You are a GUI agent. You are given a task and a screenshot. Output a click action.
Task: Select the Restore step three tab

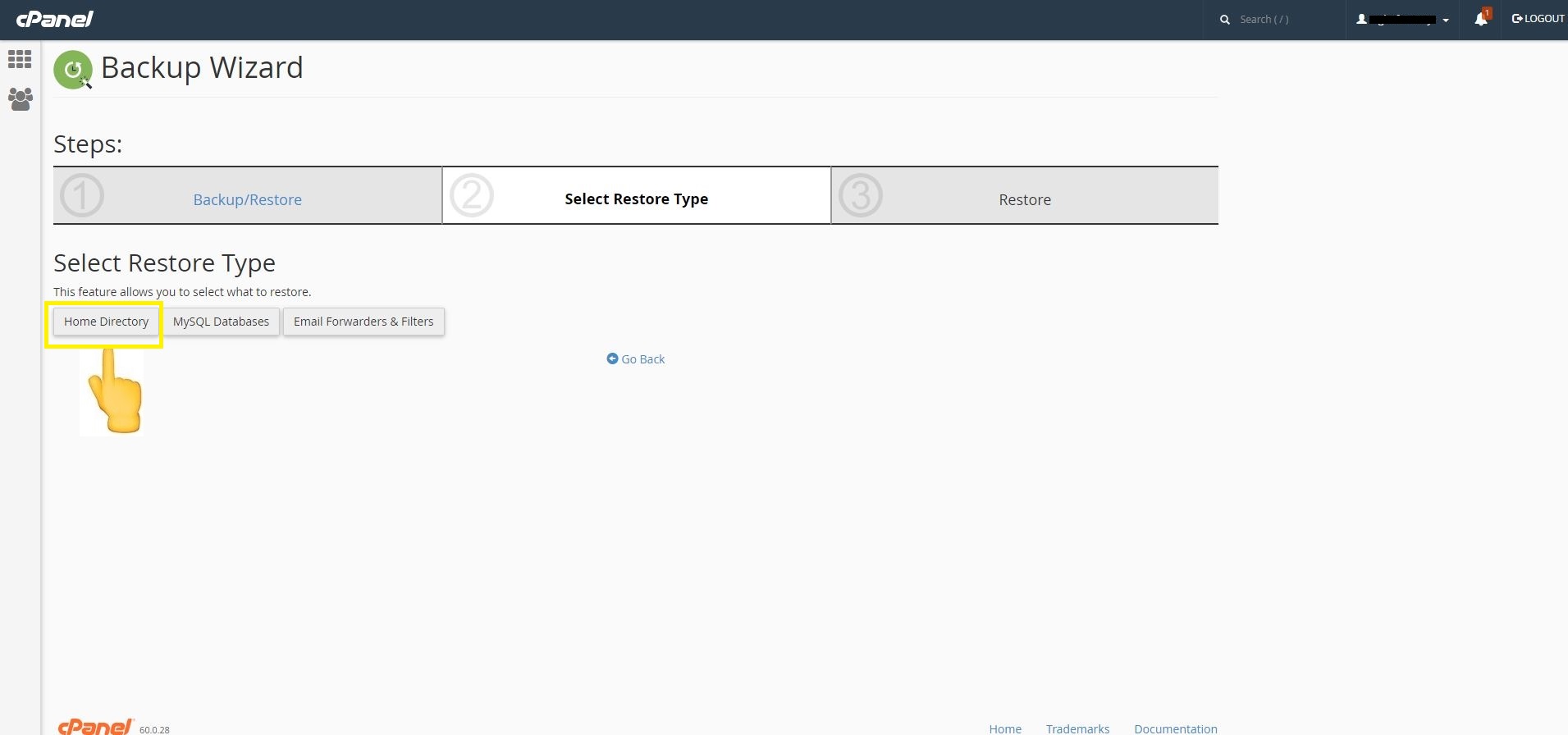[1024, 199]
